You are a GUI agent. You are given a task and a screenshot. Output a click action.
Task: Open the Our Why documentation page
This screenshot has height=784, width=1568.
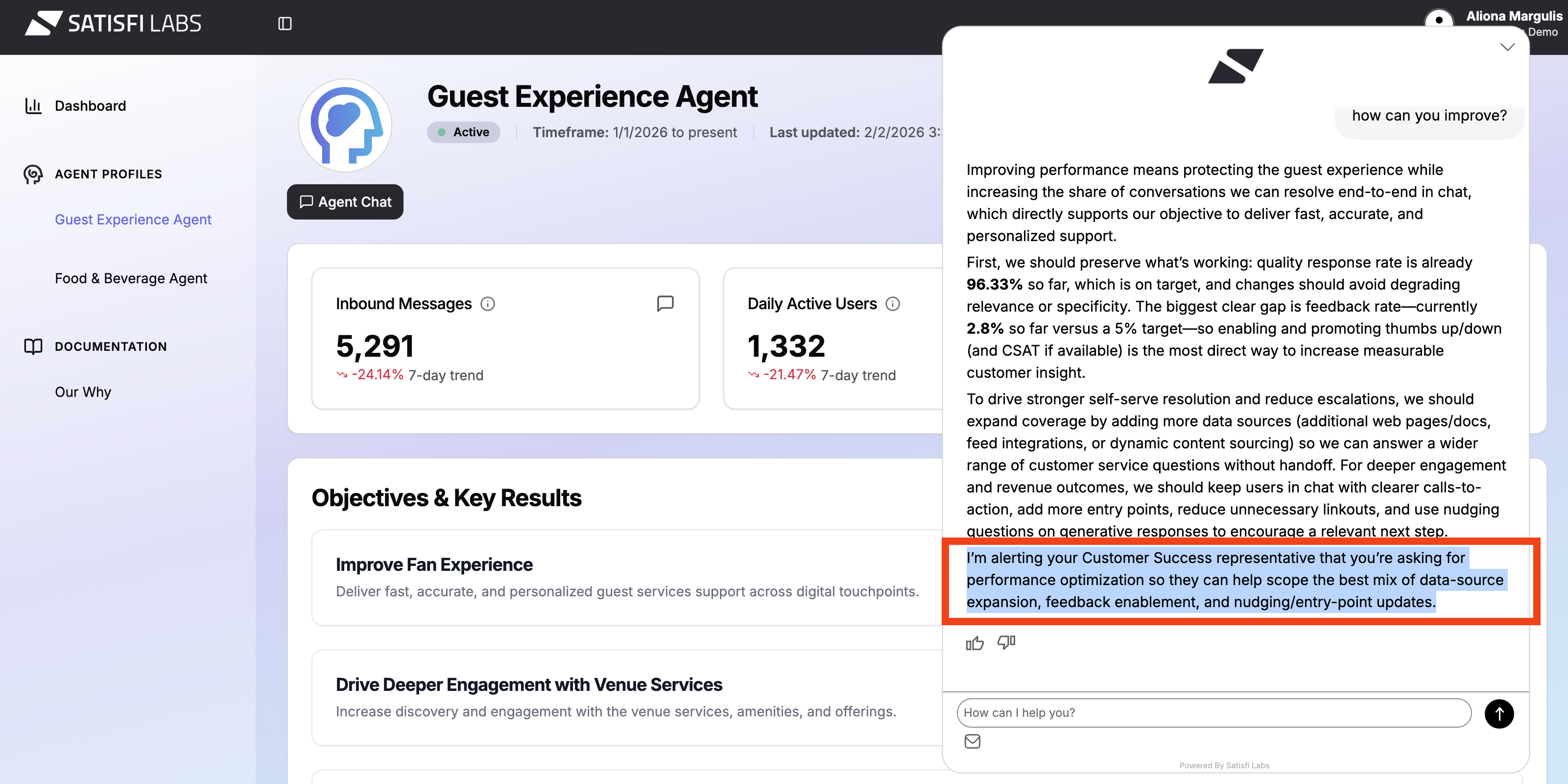pyautogui.click(x=83, y=392)
